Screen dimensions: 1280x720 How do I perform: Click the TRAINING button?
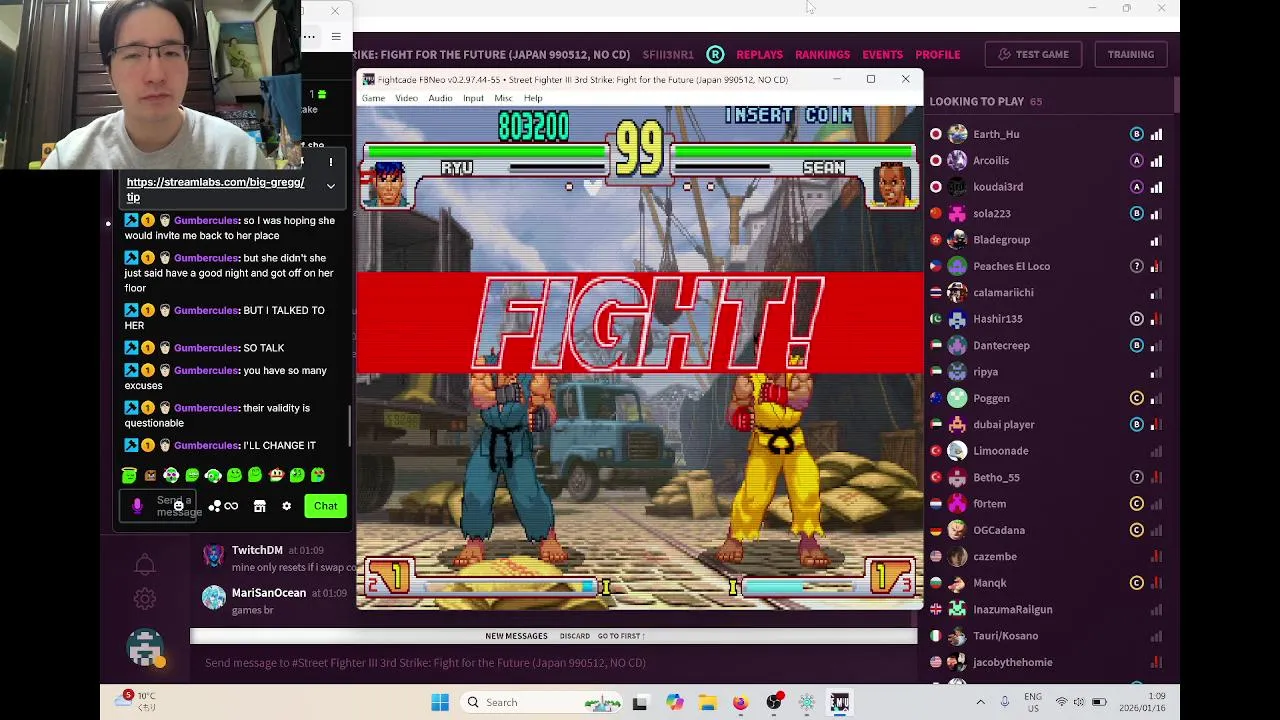coord(1130,54)
